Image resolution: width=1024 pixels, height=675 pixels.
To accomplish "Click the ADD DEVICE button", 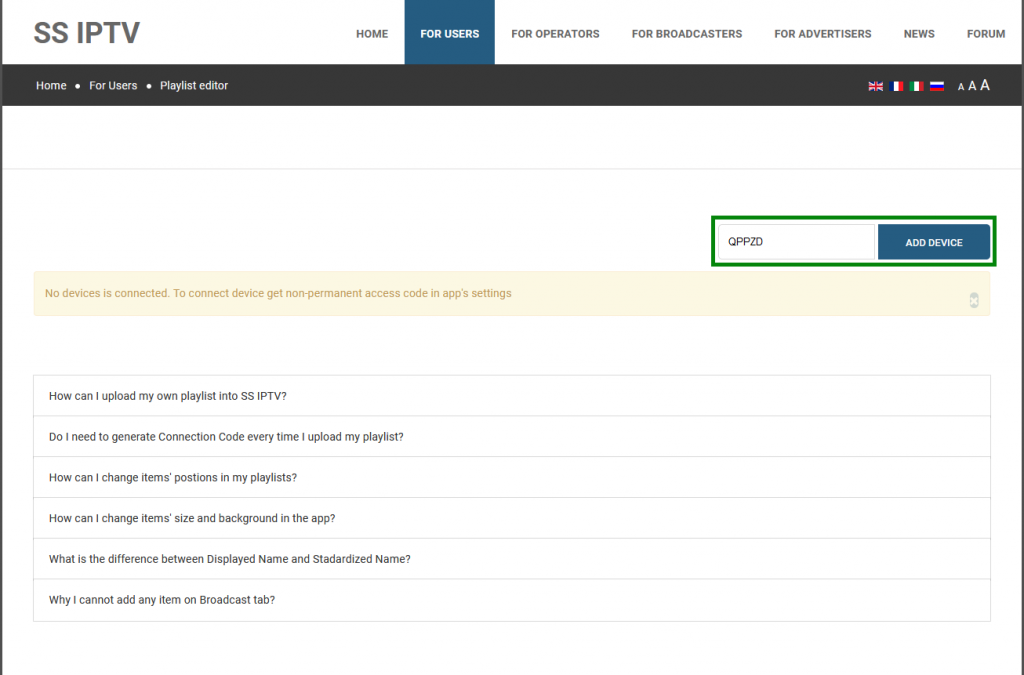I will pos(934,242).
